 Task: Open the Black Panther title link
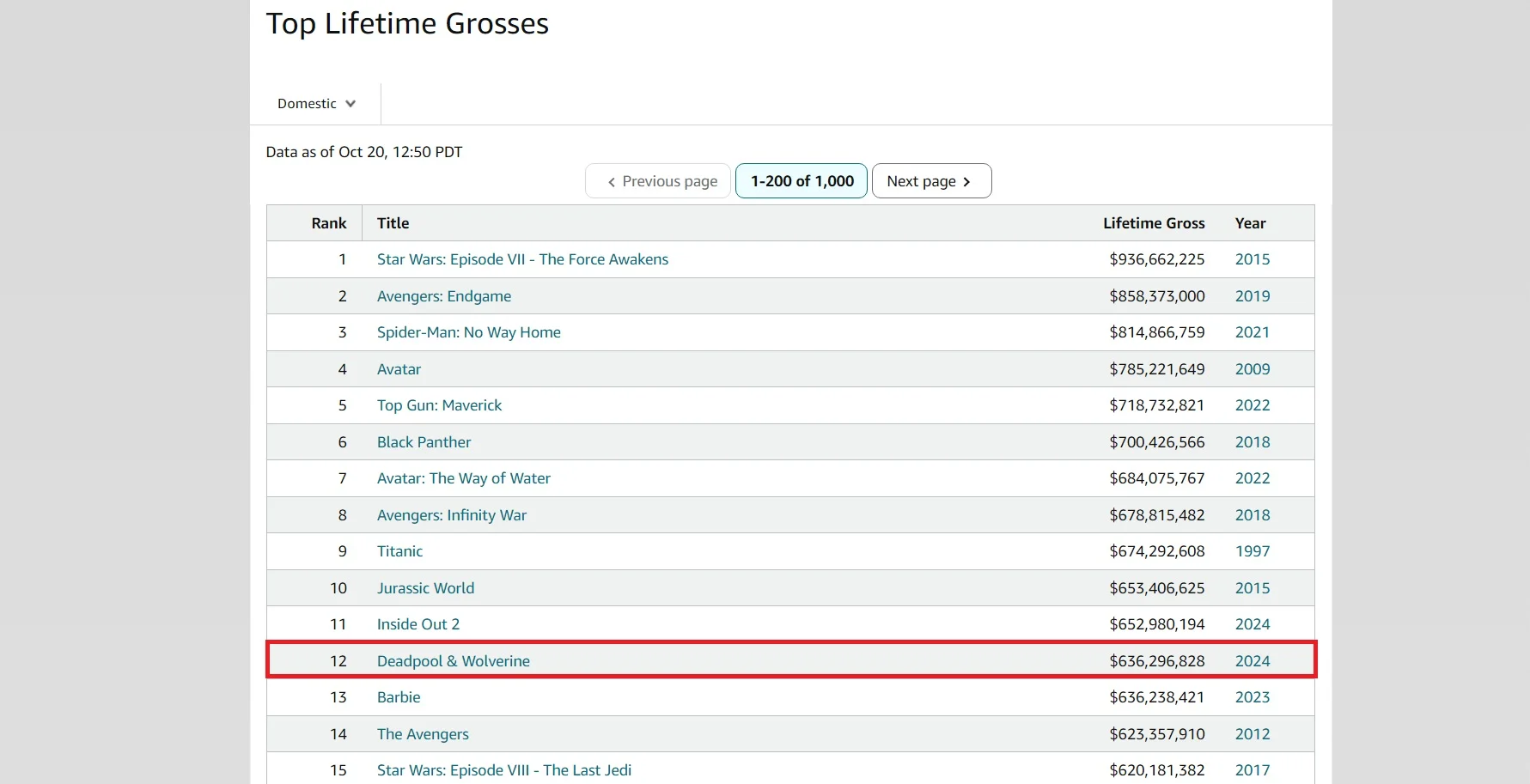(x=424, y=442)
